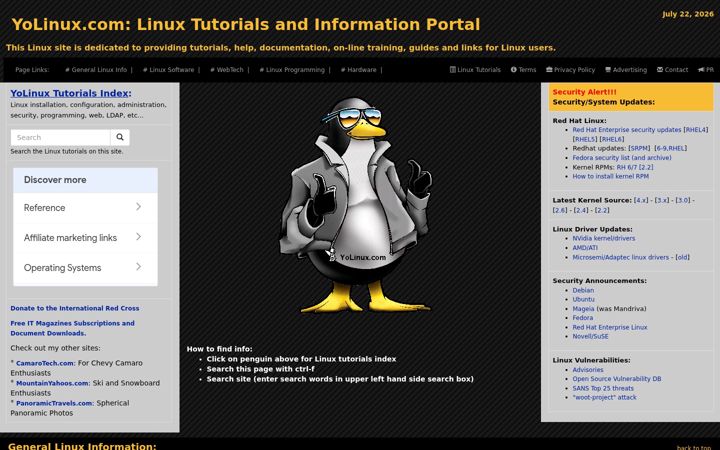720x450 pixels.
Task: Open kernel source 3.x link
Action: click(662, 200)
